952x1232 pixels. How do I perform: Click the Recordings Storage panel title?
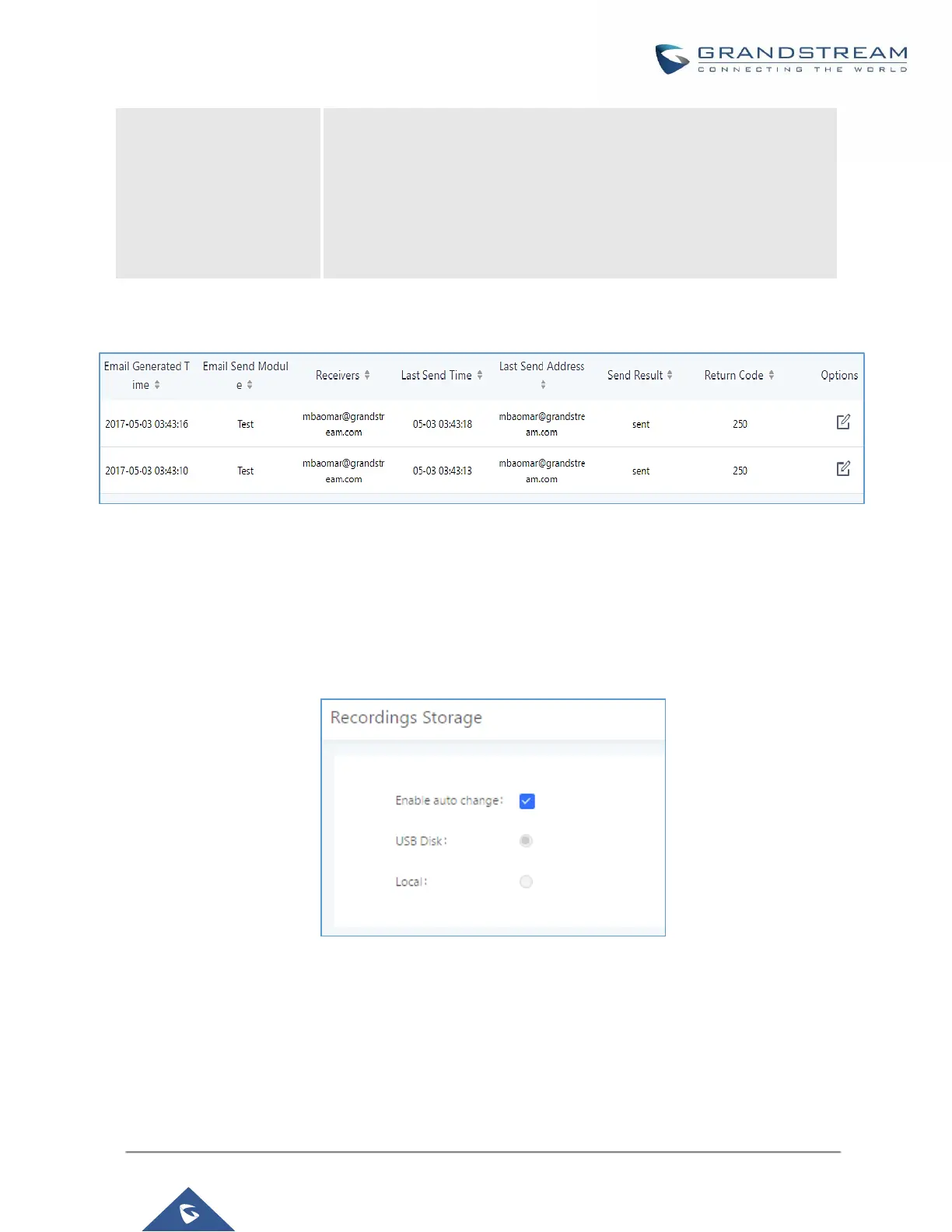click(406, 717)
